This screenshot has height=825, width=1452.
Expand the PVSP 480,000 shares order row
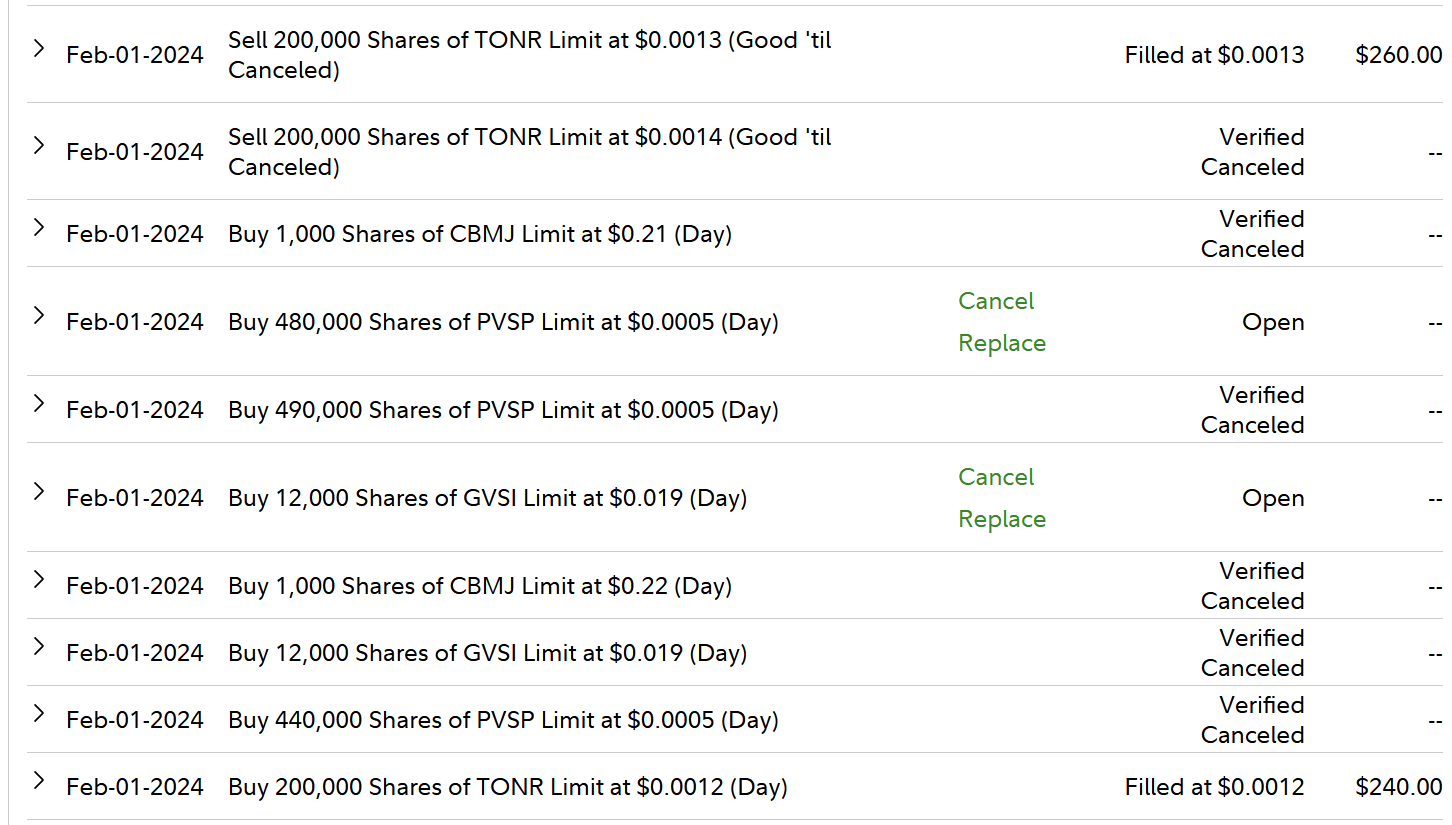(39, 315)
